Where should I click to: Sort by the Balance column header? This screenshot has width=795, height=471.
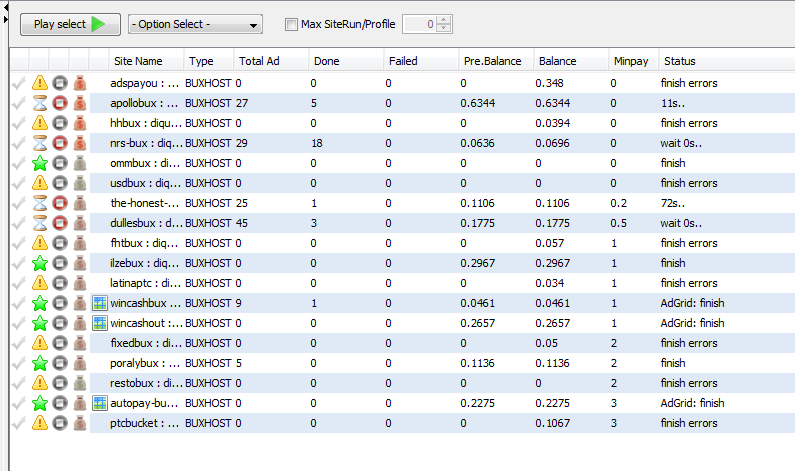[x=557, y=61]
